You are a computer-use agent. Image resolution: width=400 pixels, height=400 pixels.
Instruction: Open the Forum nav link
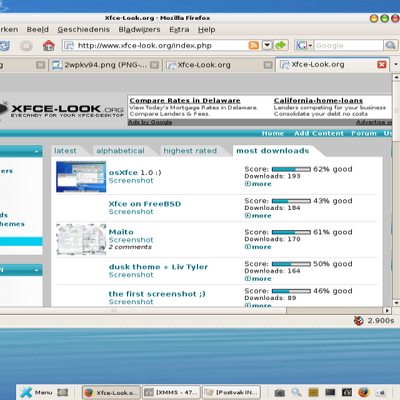(364, 133)
